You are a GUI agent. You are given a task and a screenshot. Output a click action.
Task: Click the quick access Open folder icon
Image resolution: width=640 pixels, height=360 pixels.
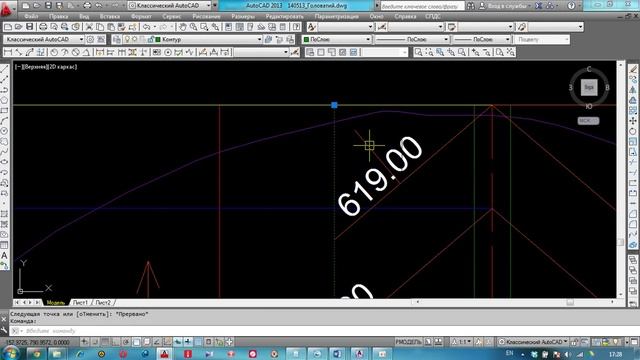tap(36, 6)
